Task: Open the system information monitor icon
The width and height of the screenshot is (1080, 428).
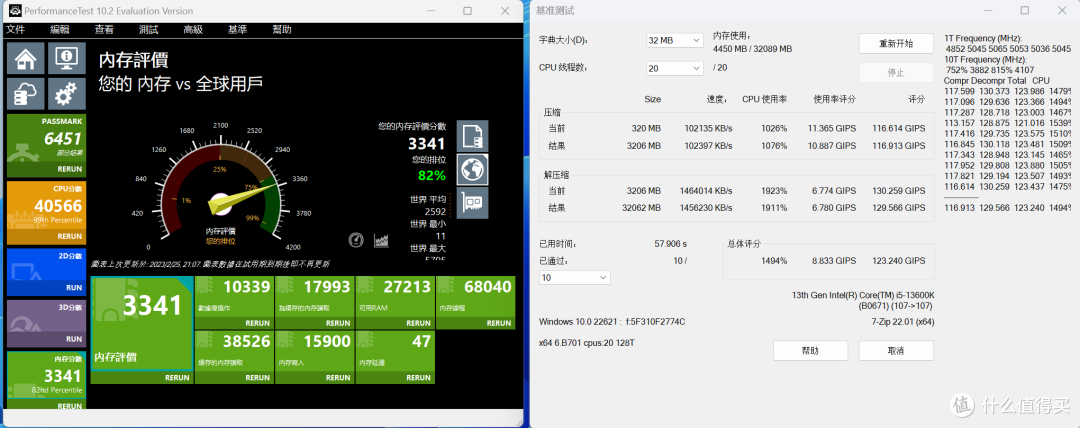Action: [67, 59]
